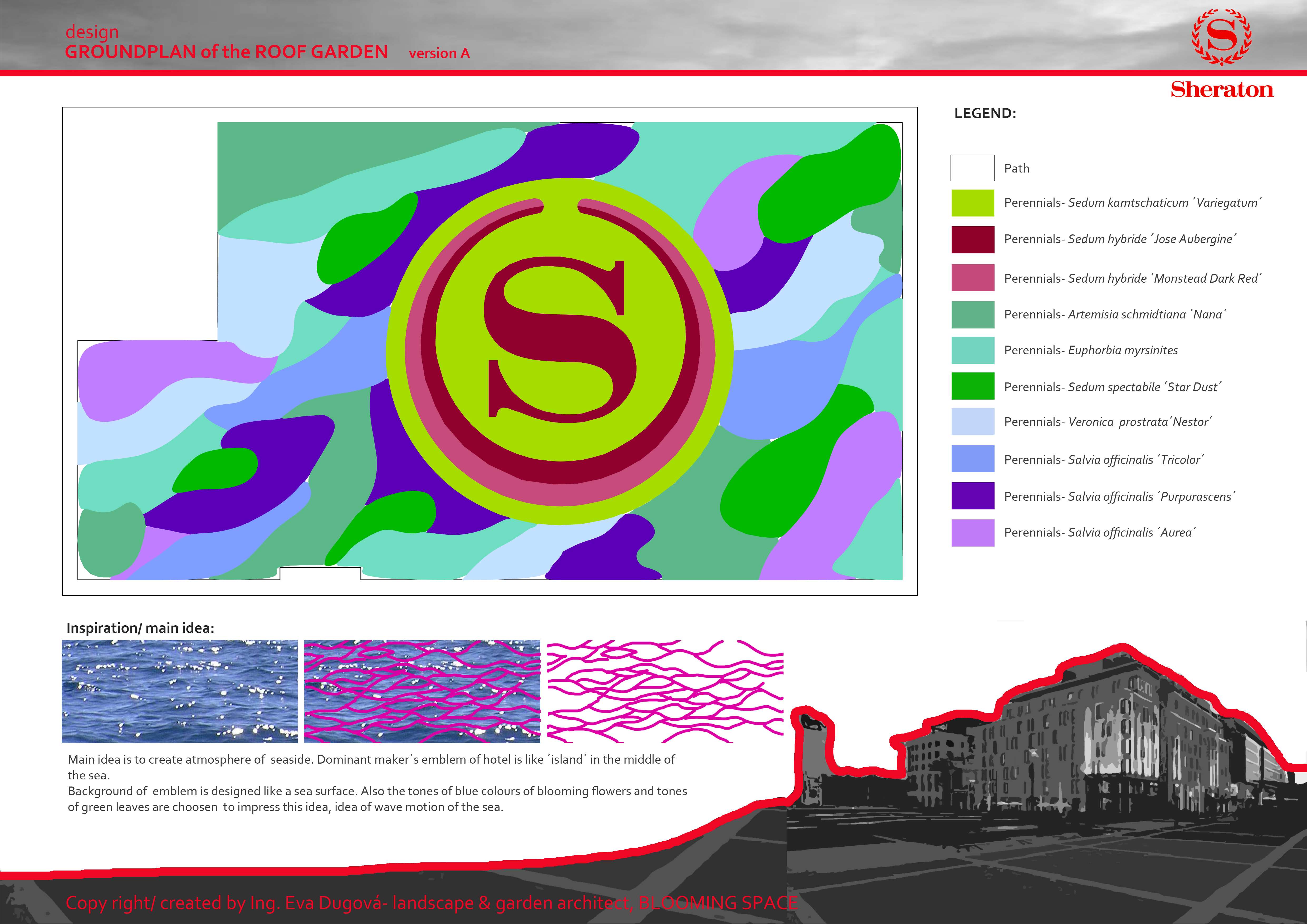
Task: Click the 'Sedum kamtschaticum Variegatum' label text
Action: tap(1133, 203)
